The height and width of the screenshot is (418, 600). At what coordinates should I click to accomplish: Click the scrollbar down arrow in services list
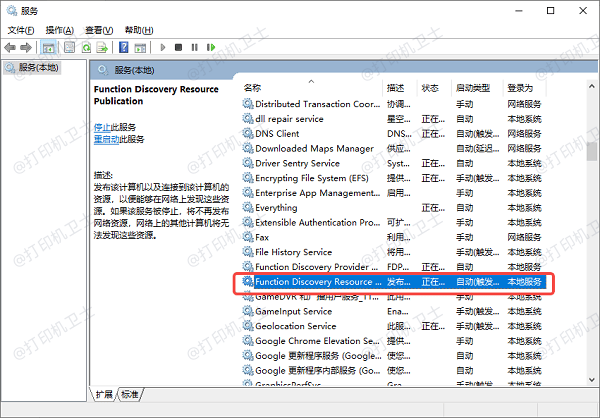(x=592, y=380)
